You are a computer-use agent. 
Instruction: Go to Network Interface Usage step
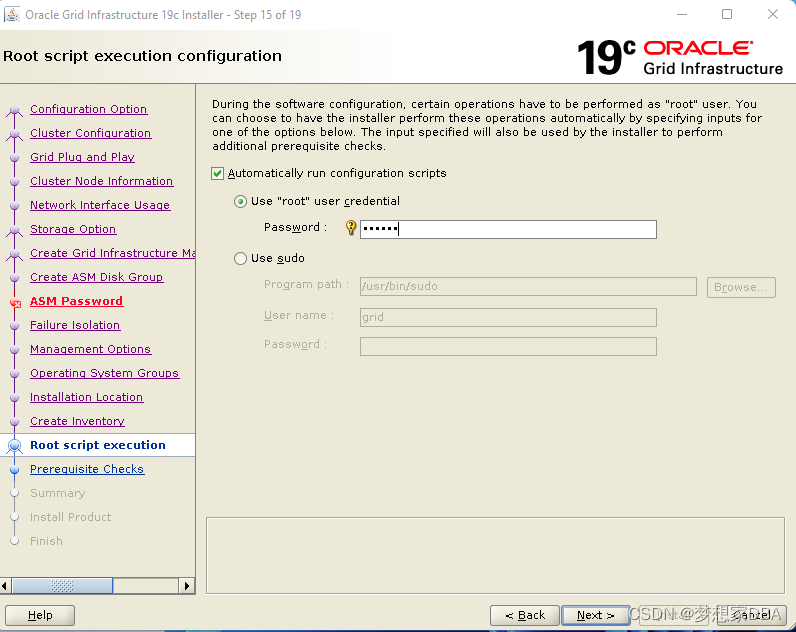100,205
